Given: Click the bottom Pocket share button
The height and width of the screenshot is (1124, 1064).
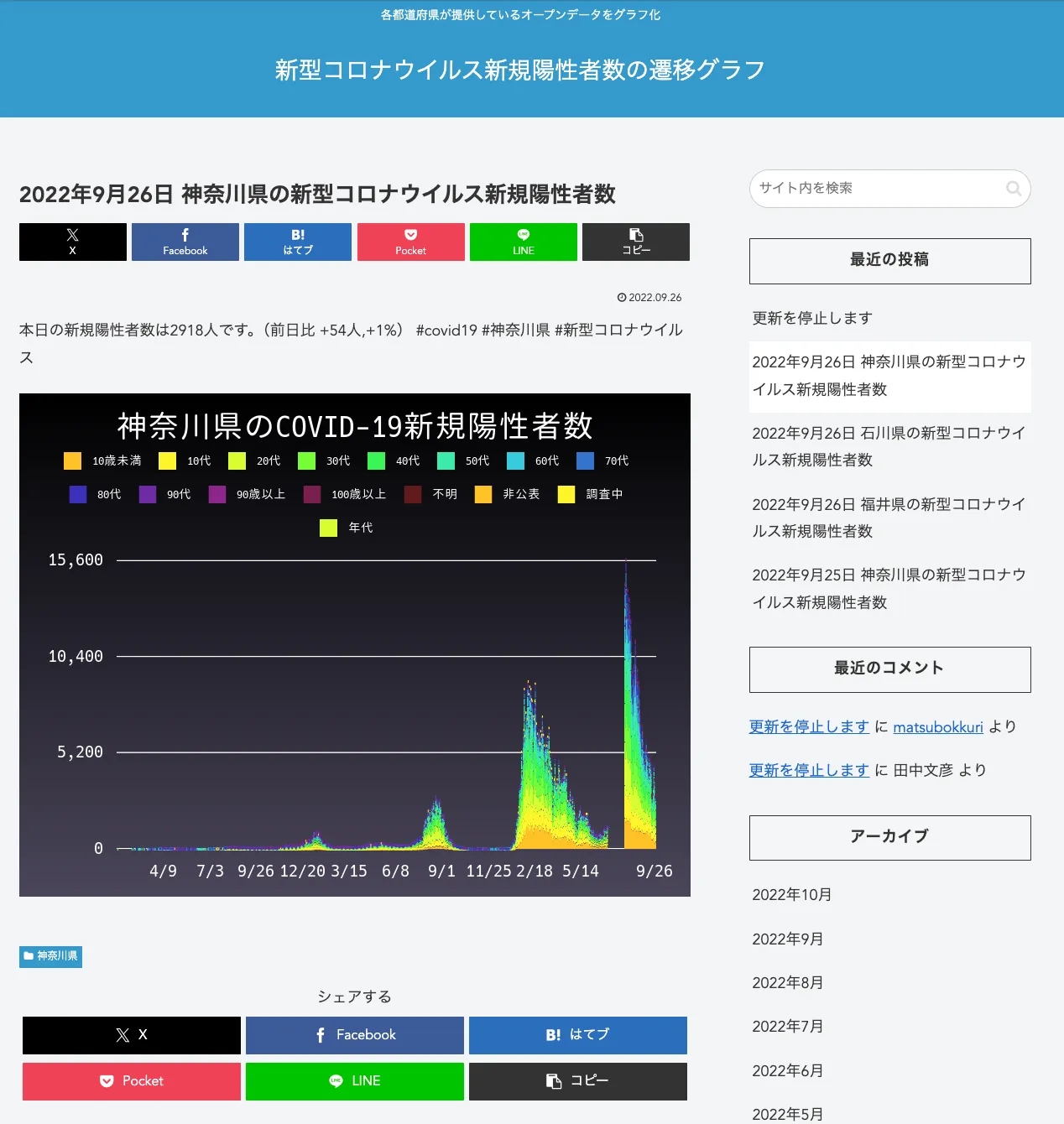Looking at the screenshot, I should pos(132,1081).
